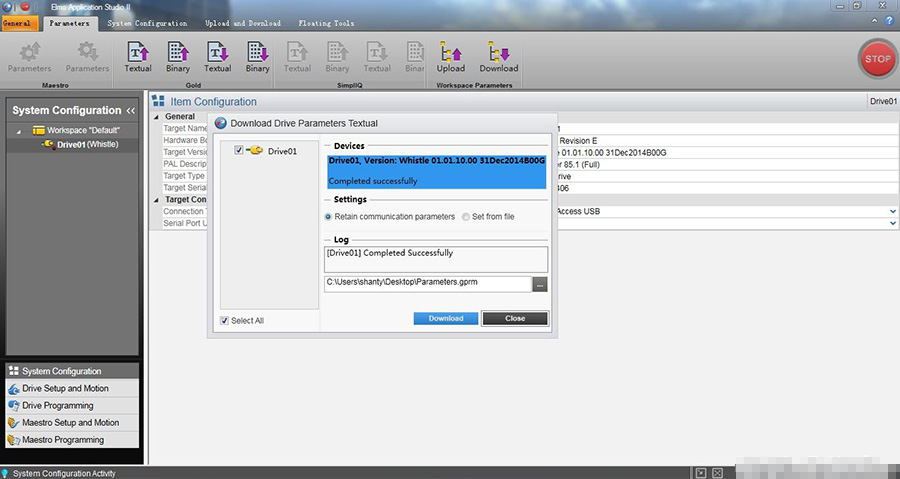Collapse the Workspace "Default" tree node

19,131
